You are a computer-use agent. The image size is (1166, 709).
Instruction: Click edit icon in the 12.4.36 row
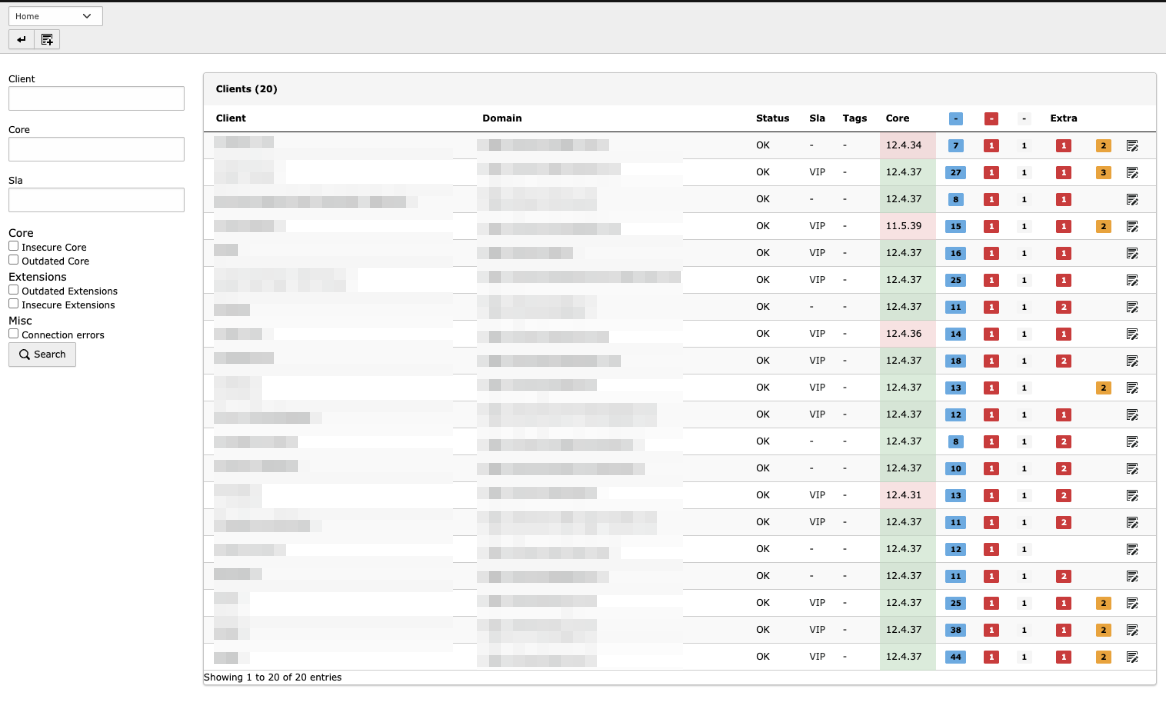(x=1132, y=334)
